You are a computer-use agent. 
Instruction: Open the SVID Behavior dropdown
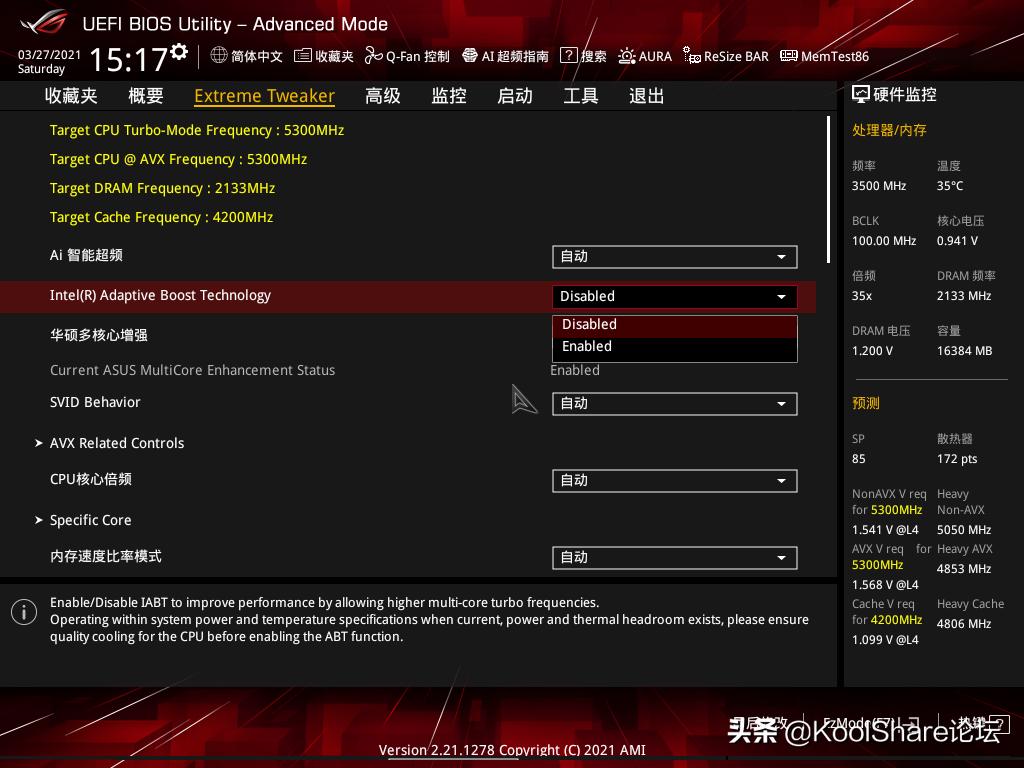(675, 404)
